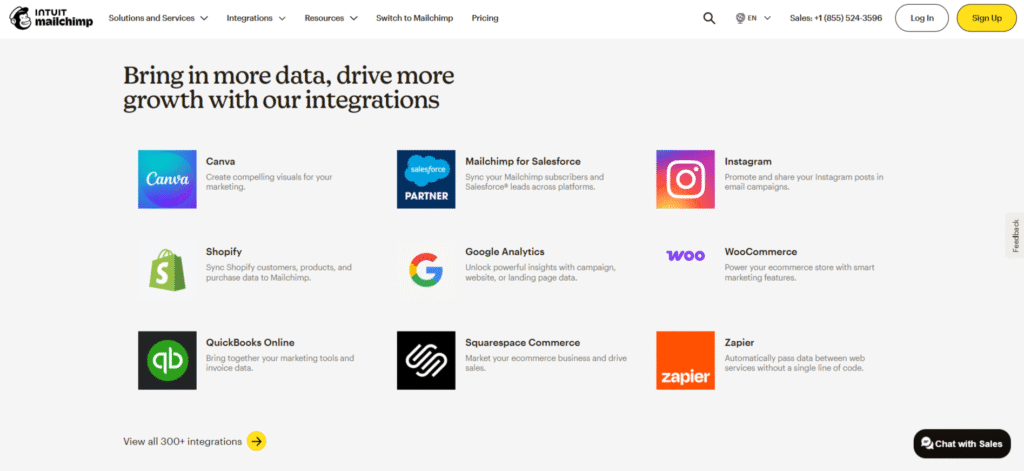Click the QuickBooks logo tile
1024x471 pixels.
point(167,361)
